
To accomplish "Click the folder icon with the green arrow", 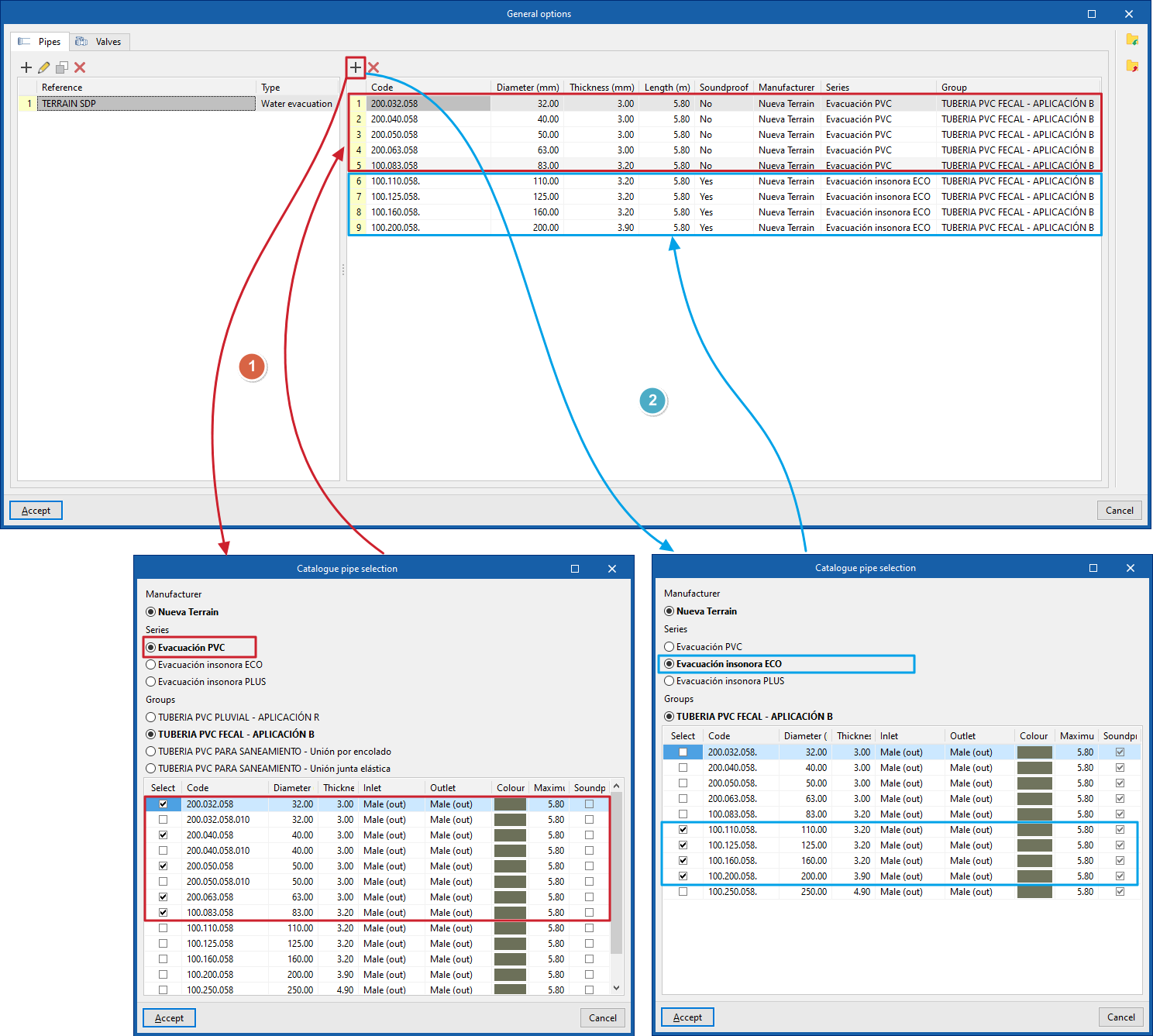I will tap(1132, 40).
